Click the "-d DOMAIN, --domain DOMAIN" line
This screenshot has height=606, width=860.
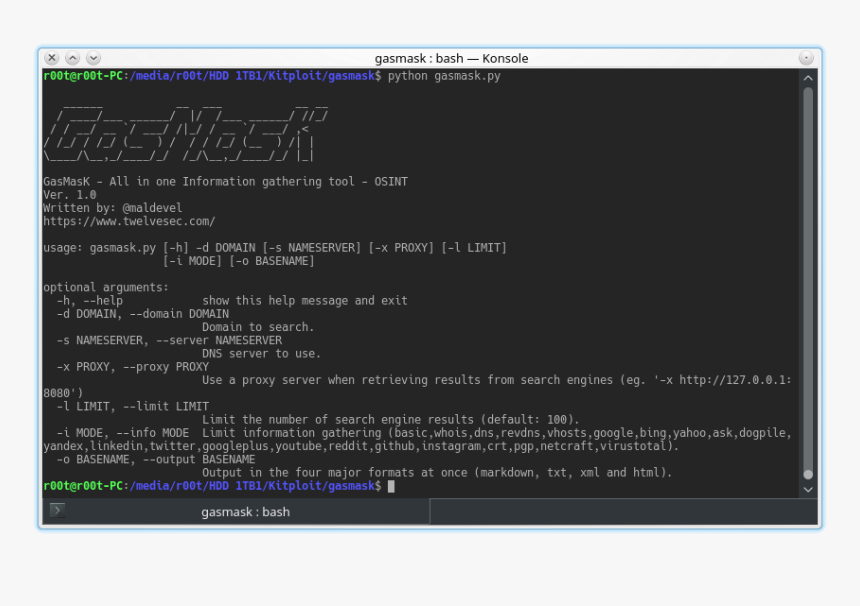click(142, 314)
